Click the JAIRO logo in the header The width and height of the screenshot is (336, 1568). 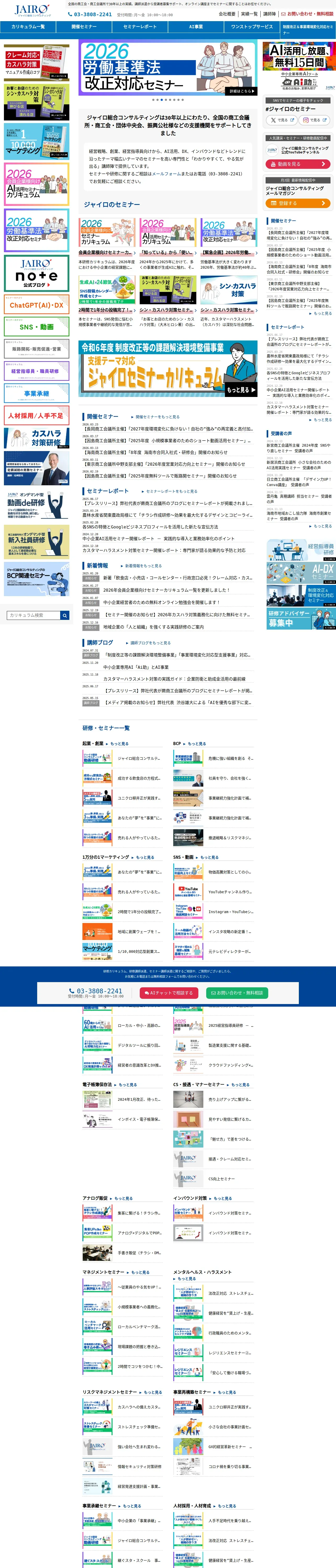coord(32,10)
